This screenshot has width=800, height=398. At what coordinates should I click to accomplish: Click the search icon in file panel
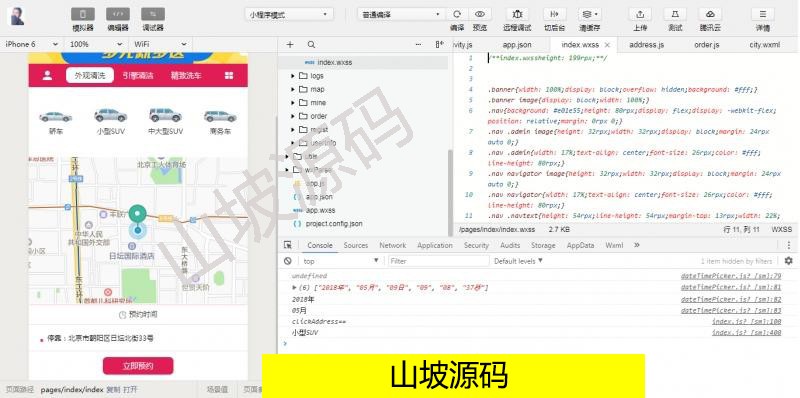tap(311, 44)
